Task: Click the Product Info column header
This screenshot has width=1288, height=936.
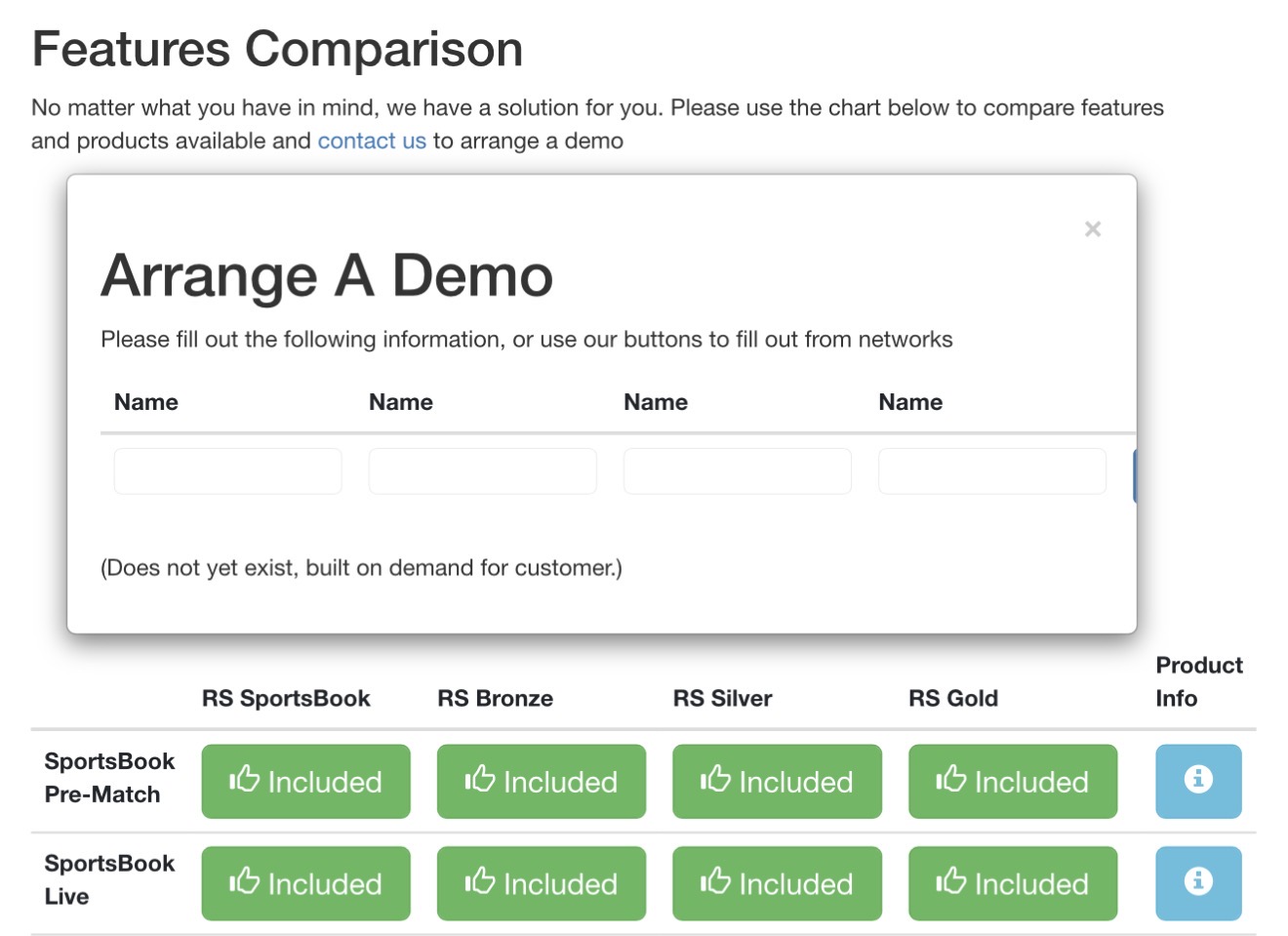Action: 1198,681
